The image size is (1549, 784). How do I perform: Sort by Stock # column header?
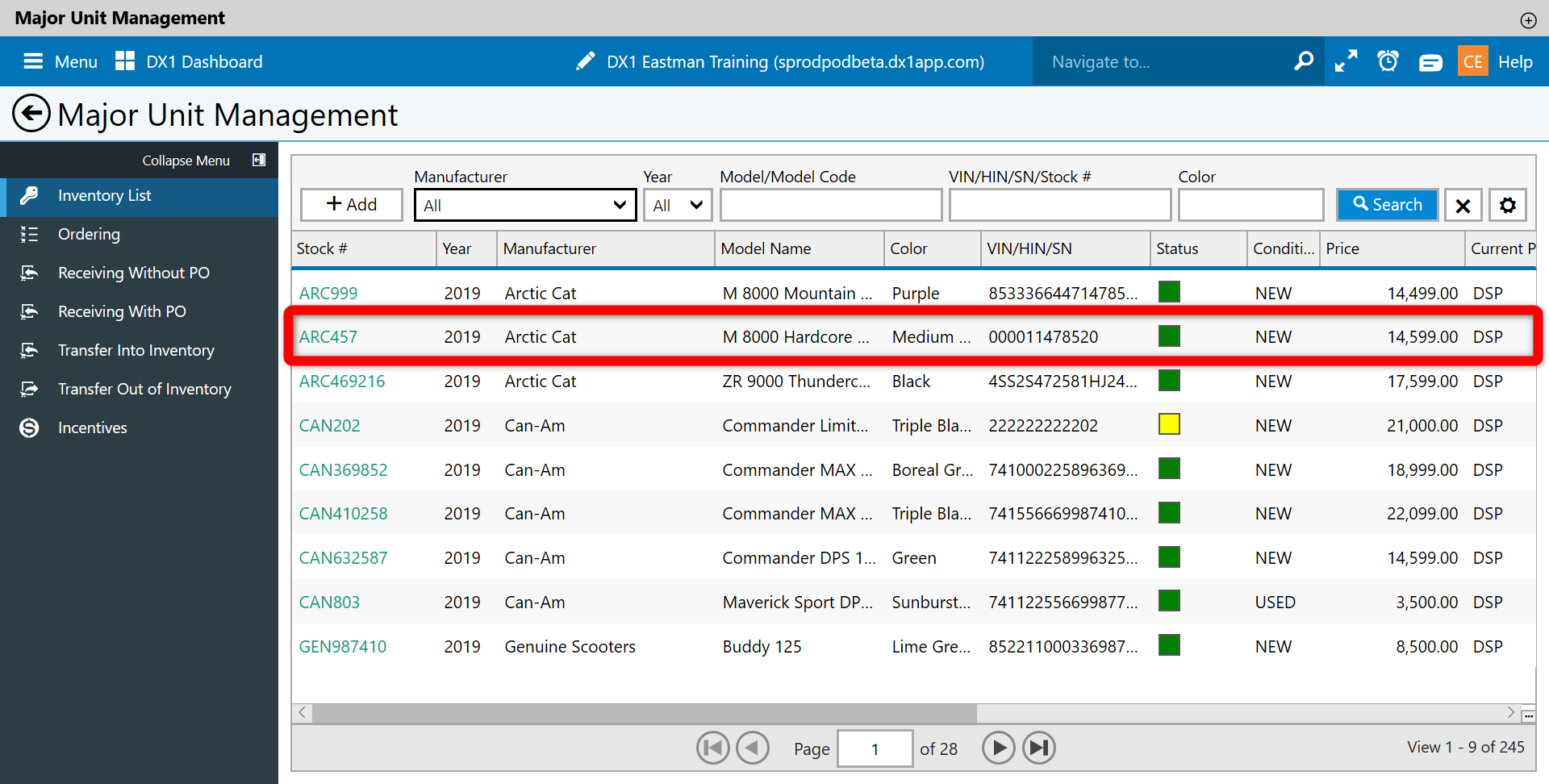click(364, 248)
